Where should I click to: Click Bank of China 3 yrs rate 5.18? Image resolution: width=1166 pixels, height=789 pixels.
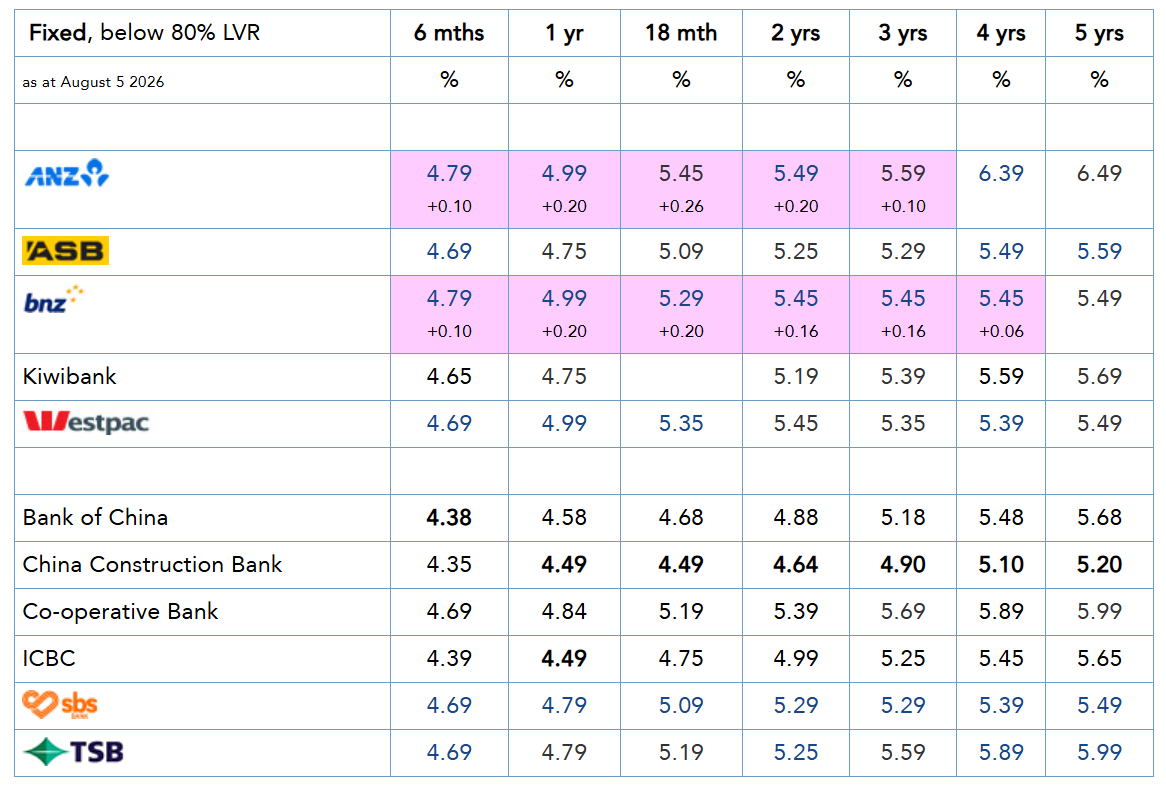(x=903, y=518)
